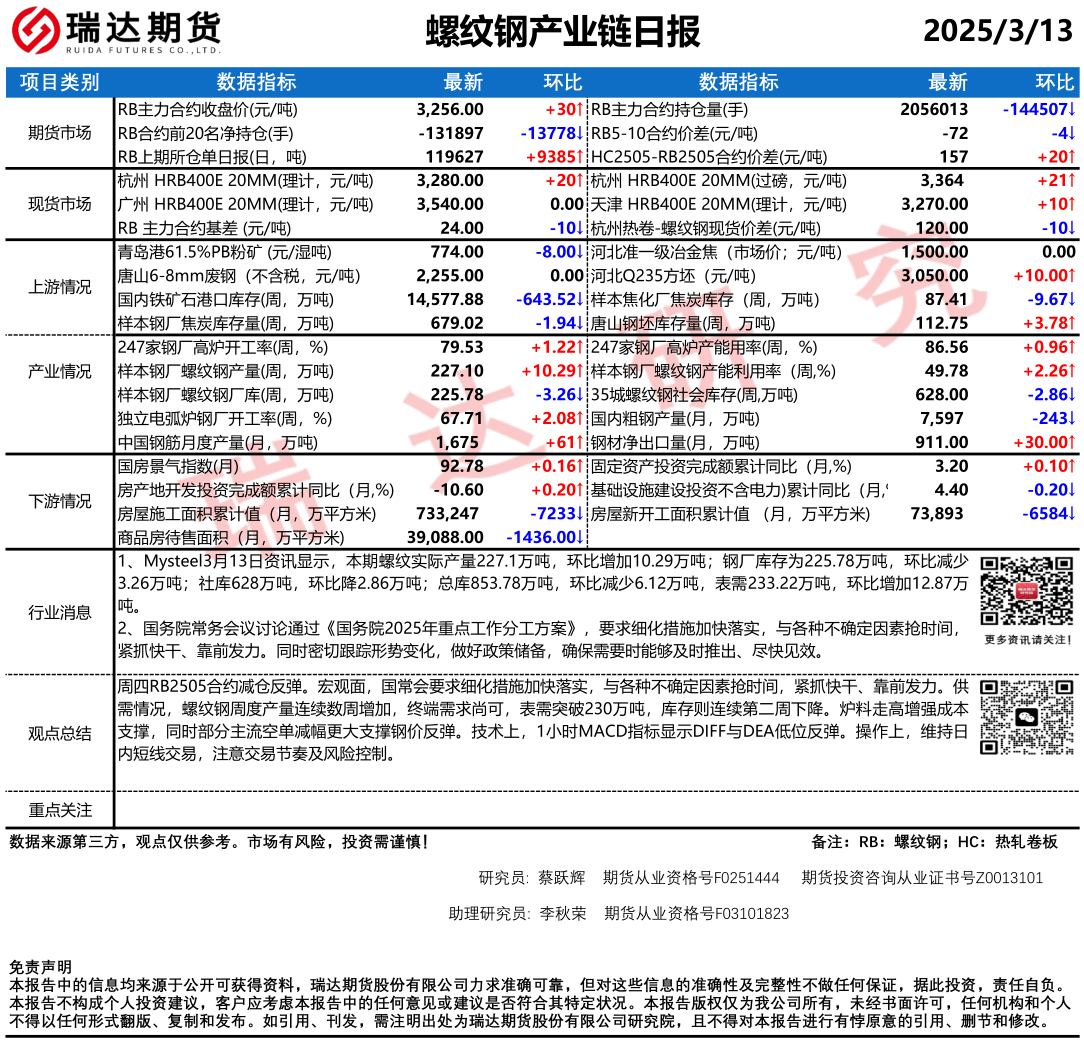Click the lower QR code with WeChat logo
The height and width of the screenshot is (1042, 1084).
tap(1026, 717)
